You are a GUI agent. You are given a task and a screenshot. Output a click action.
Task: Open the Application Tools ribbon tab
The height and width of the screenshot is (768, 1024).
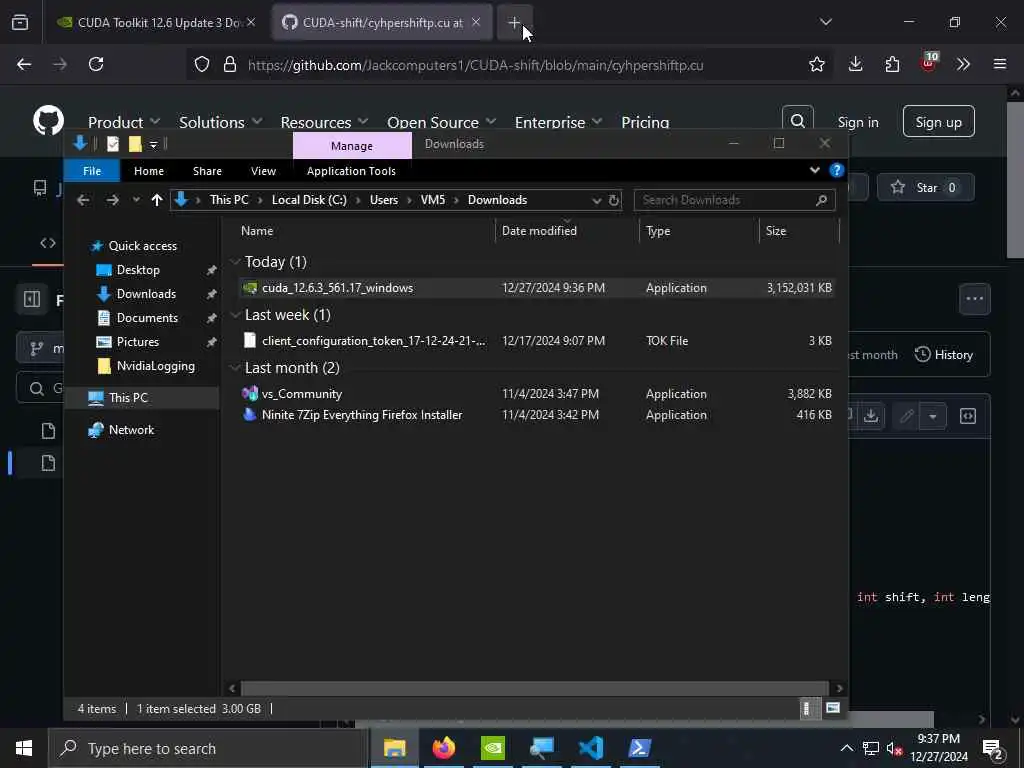click(x=351, y=171)
